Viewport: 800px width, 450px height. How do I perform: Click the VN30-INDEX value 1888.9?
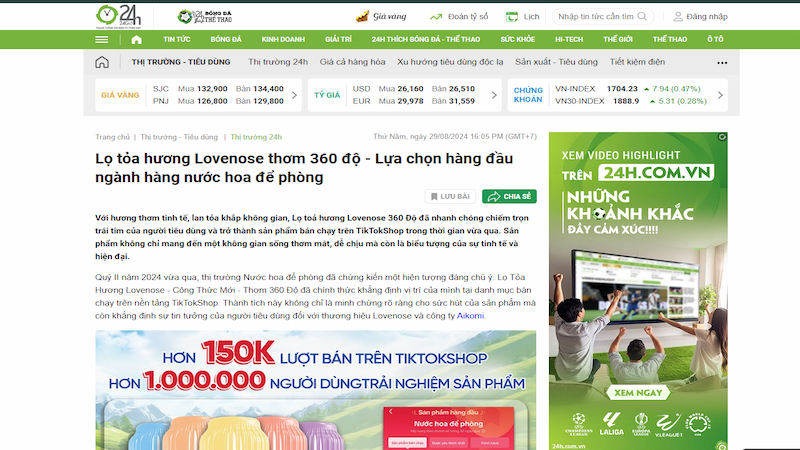click(x=626, y=101)
